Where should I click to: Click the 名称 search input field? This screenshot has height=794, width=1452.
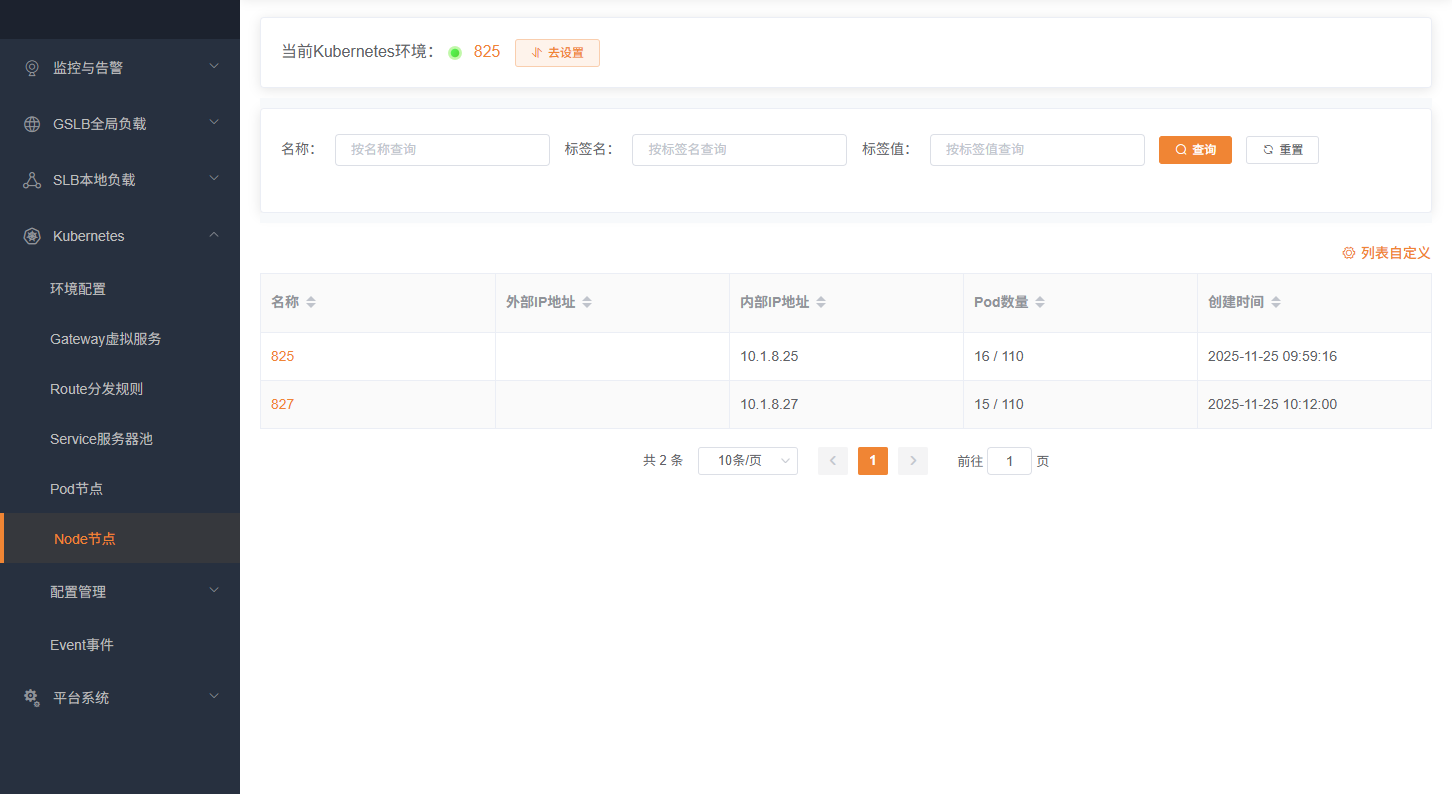click(442, 149)
